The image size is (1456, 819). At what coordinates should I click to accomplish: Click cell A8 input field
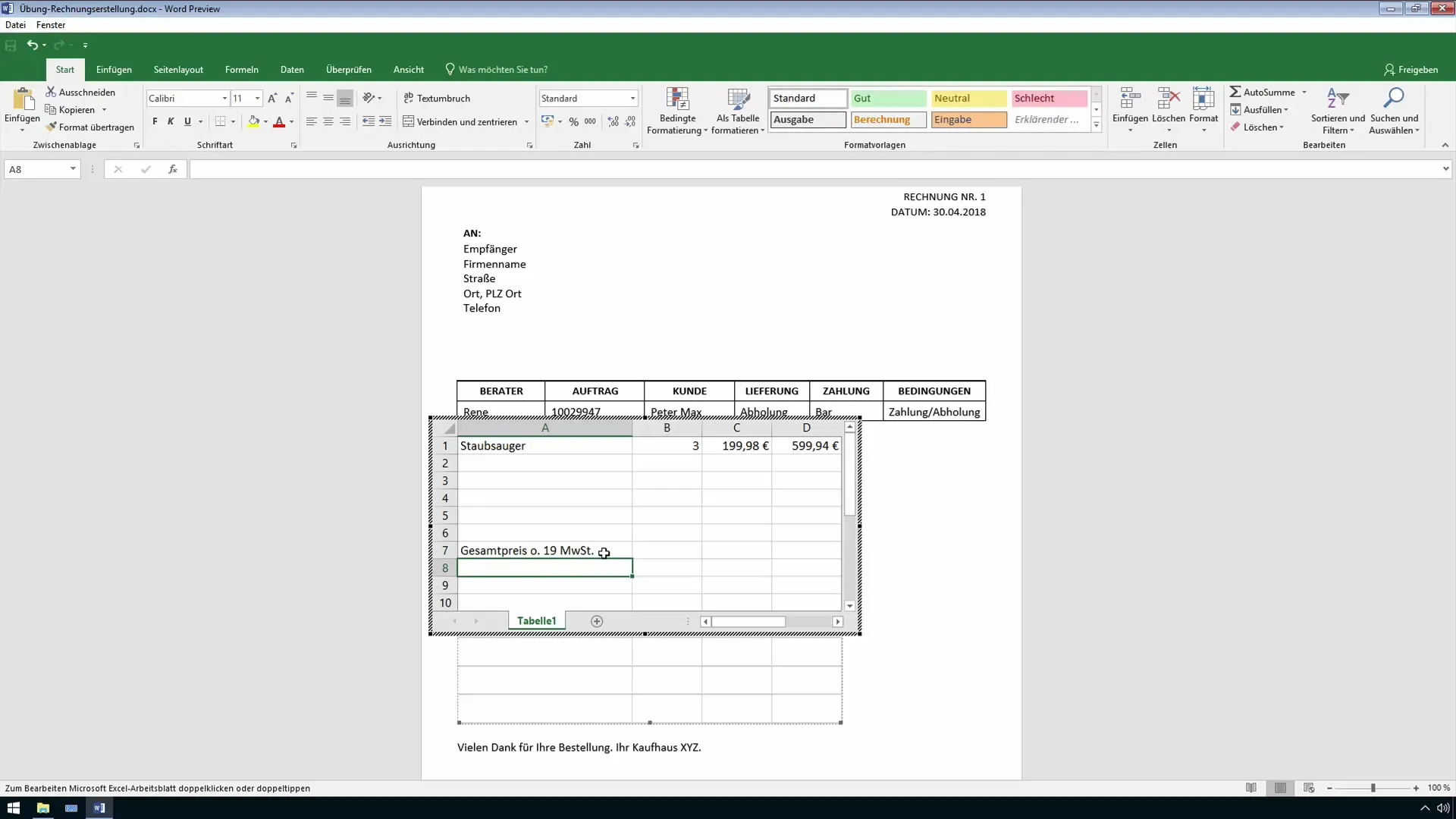pos(545,568)
